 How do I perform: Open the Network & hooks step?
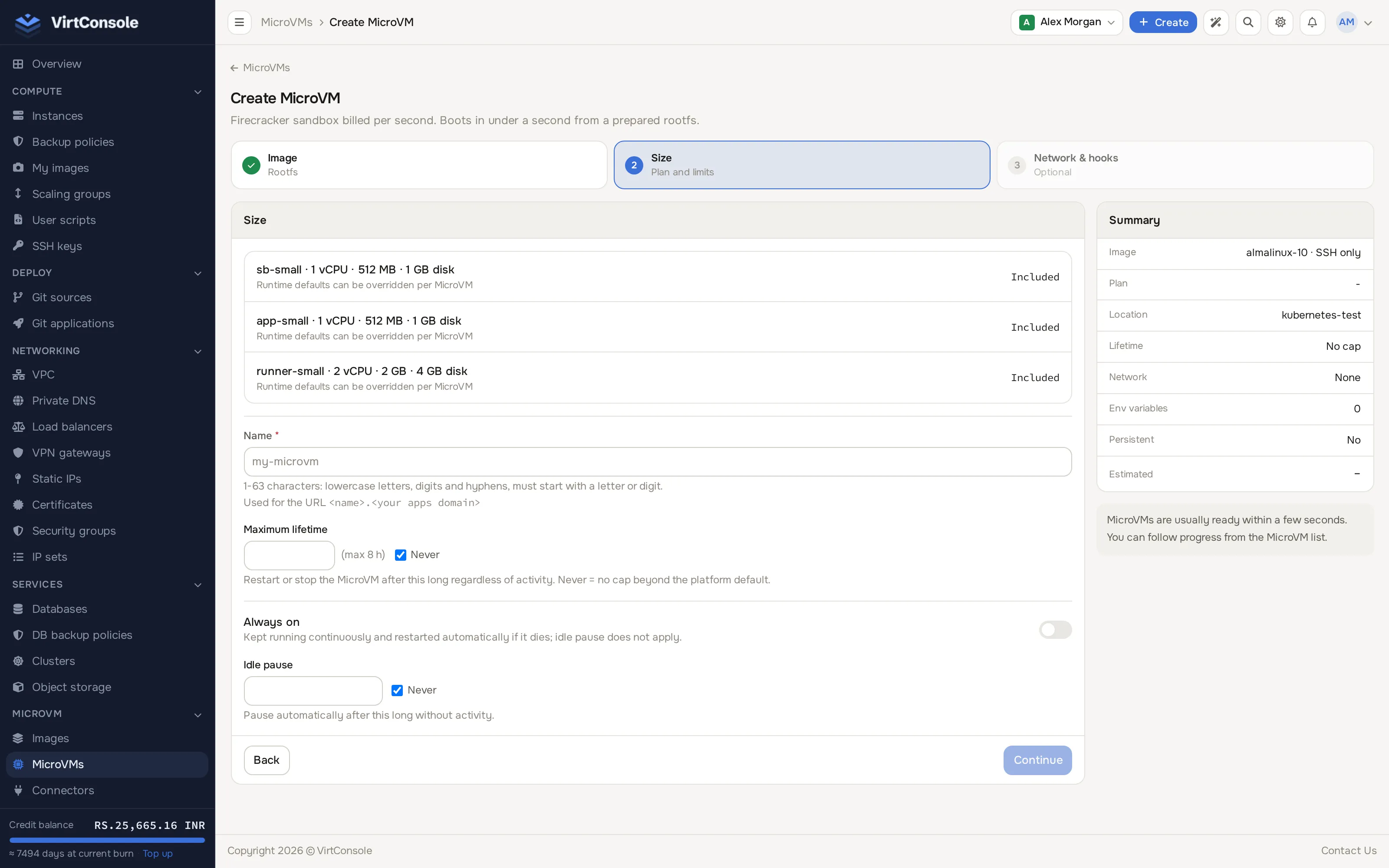1185,165
